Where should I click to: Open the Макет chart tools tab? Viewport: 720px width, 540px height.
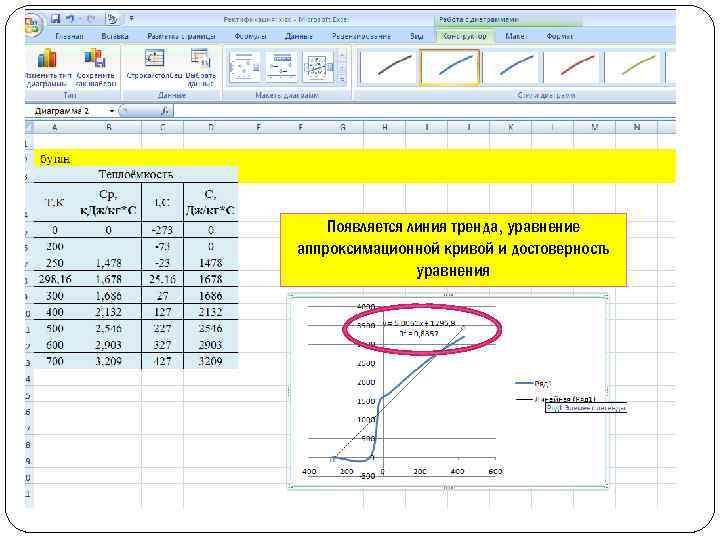coord(516,36)
